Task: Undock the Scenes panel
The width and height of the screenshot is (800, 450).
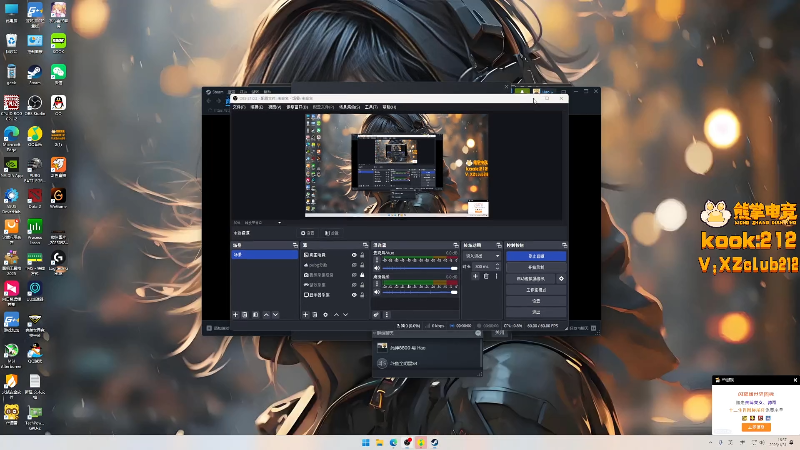Action: pos(295,245)
